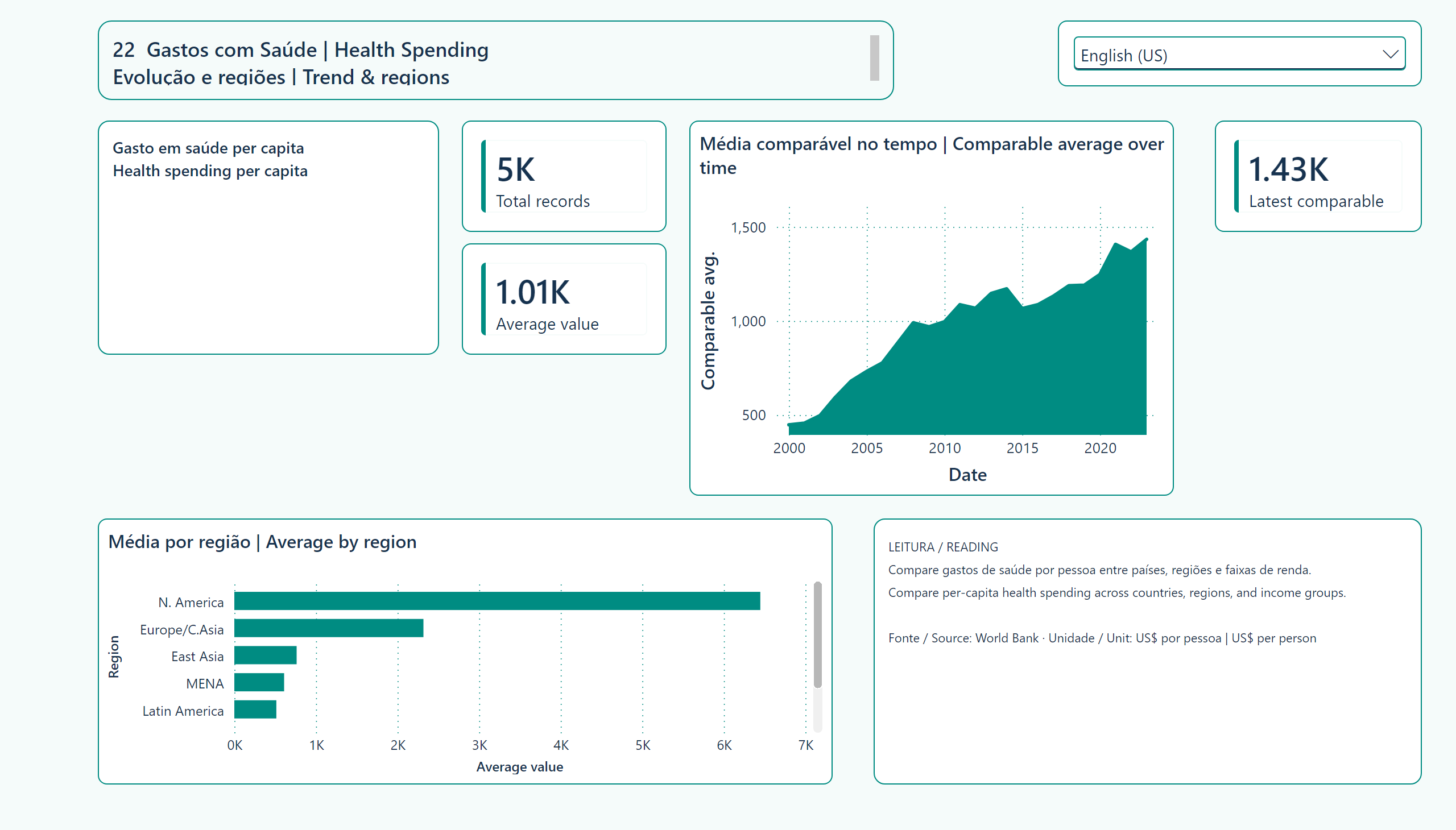Click the 5K tick on region chart
Screen dimensions: 1456x830
click(x=643, y=745)
